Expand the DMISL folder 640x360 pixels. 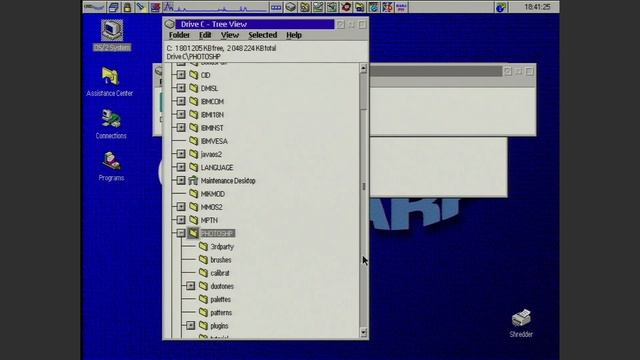click(x=181, y=88)
